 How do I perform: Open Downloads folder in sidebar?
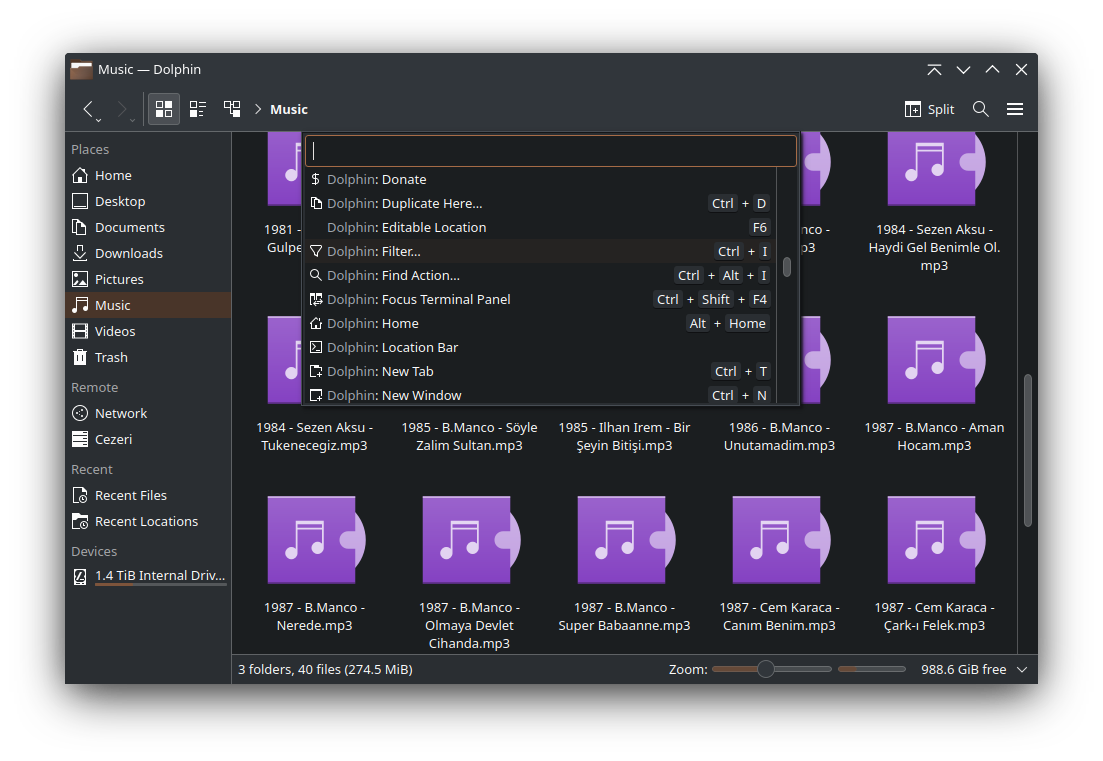point(128,253)
